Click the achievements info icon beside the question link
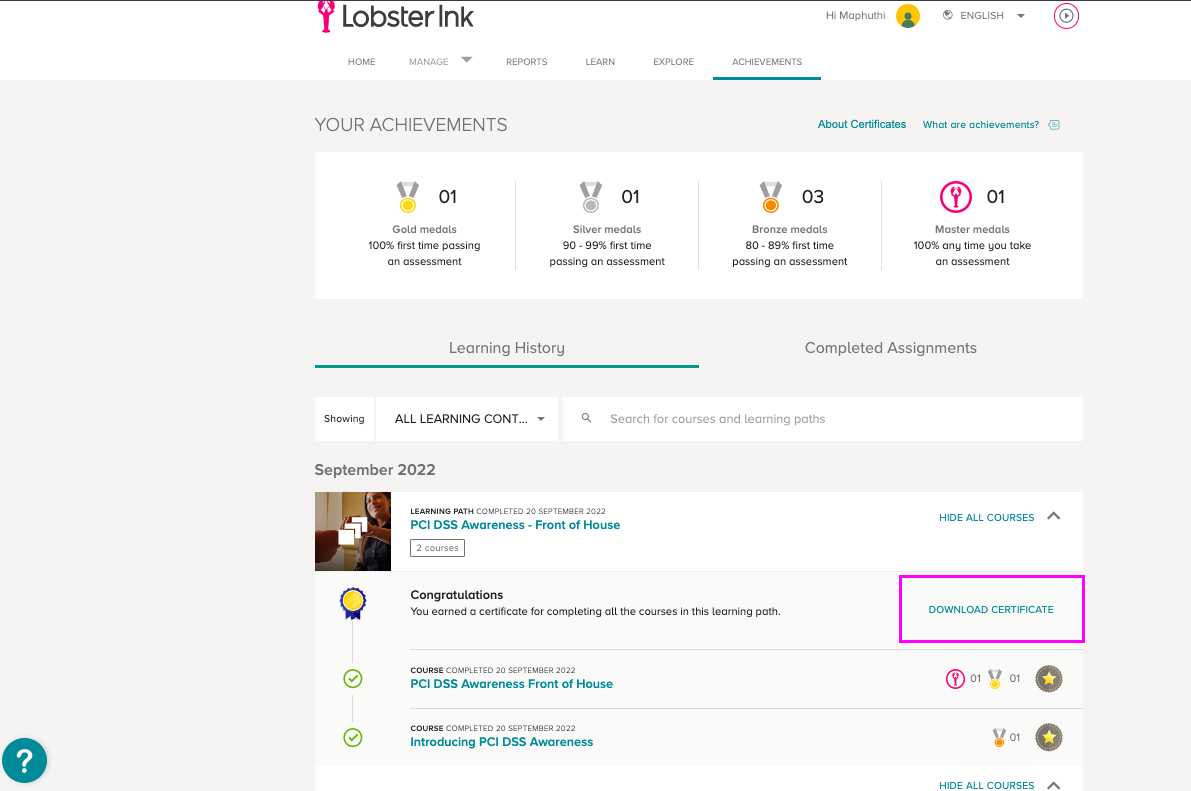Viewport: 1191px width, 791px height. 1054,125
